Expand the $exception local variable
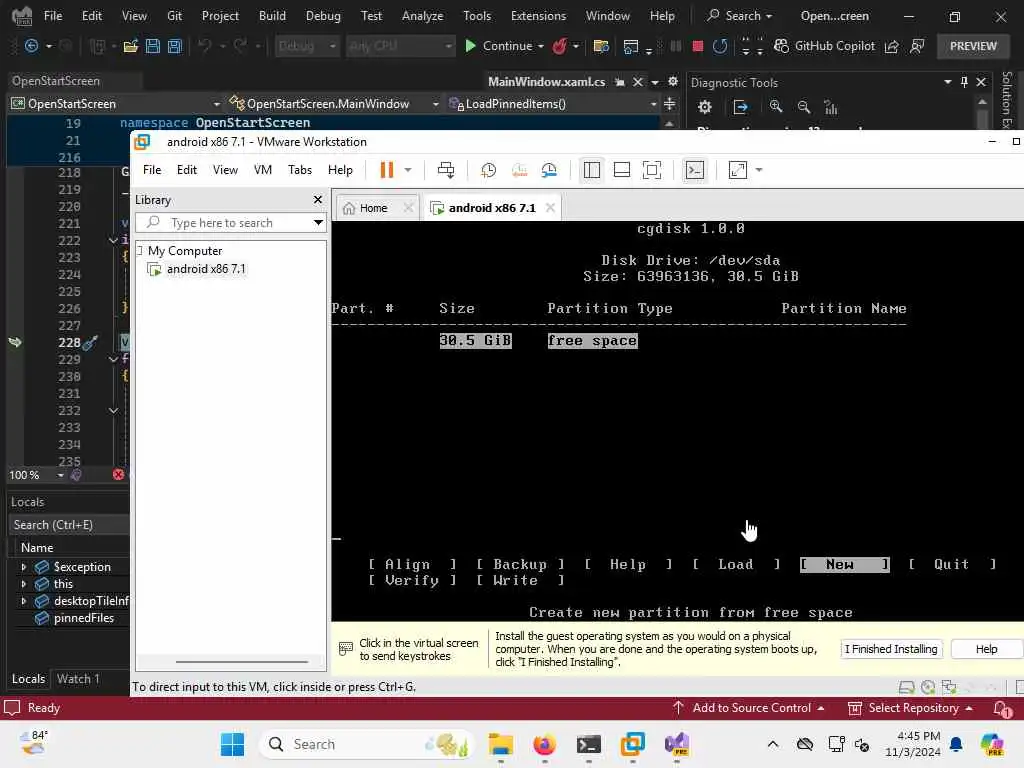 (24, 567)
